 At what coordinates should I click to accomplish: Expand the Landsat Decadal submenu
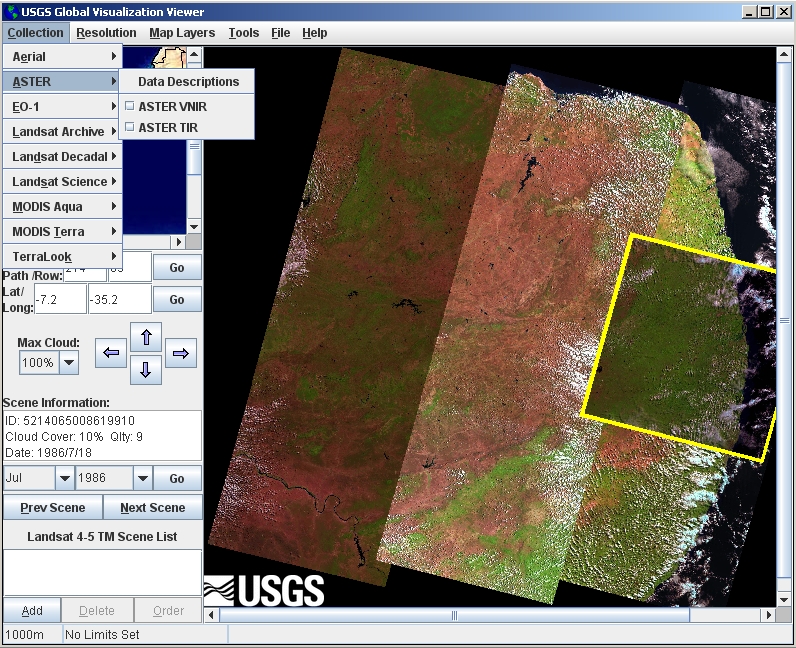62,156
